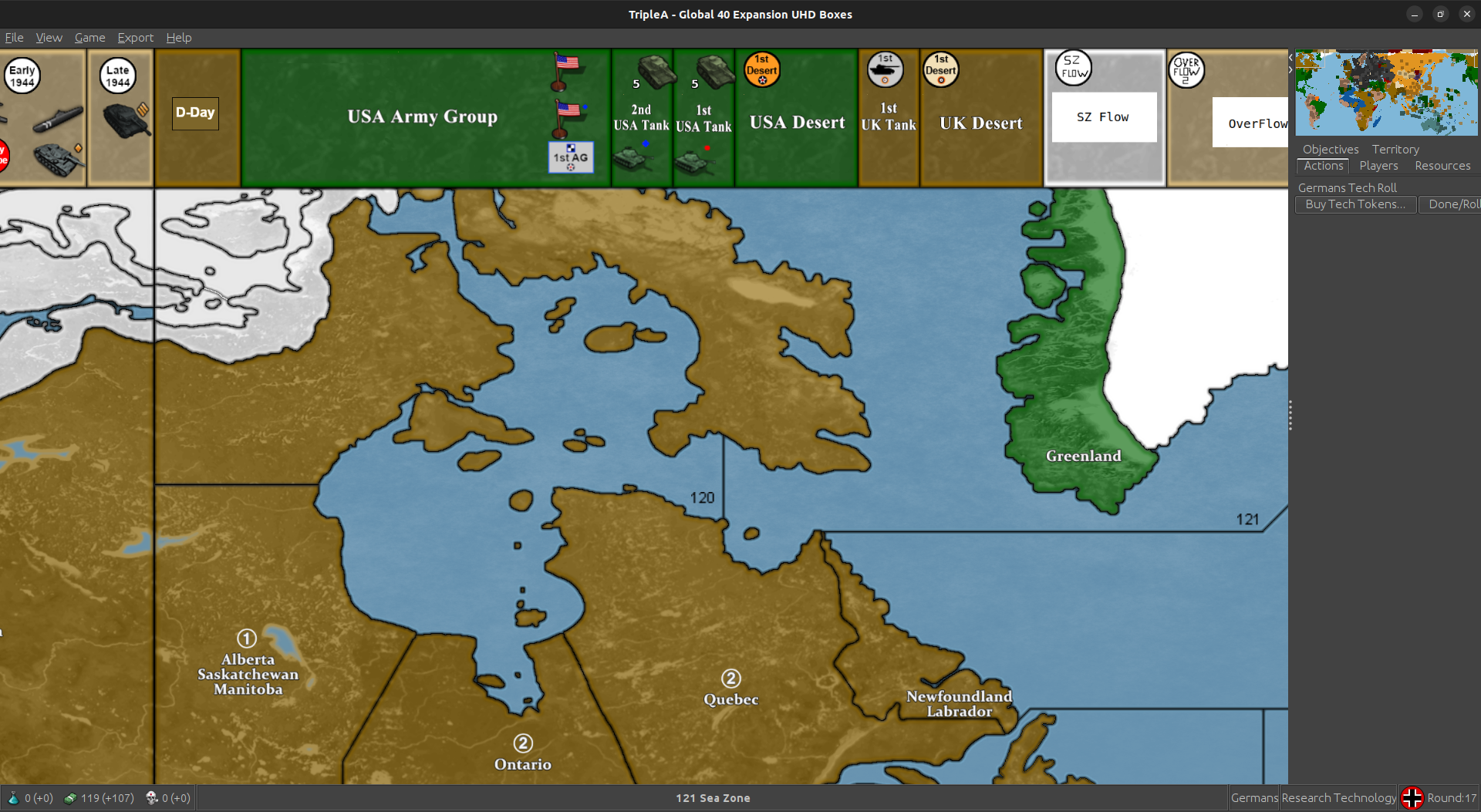1481x812 pixels.
Task: Click the USA Army Group box title
Action: coord(422,116)
